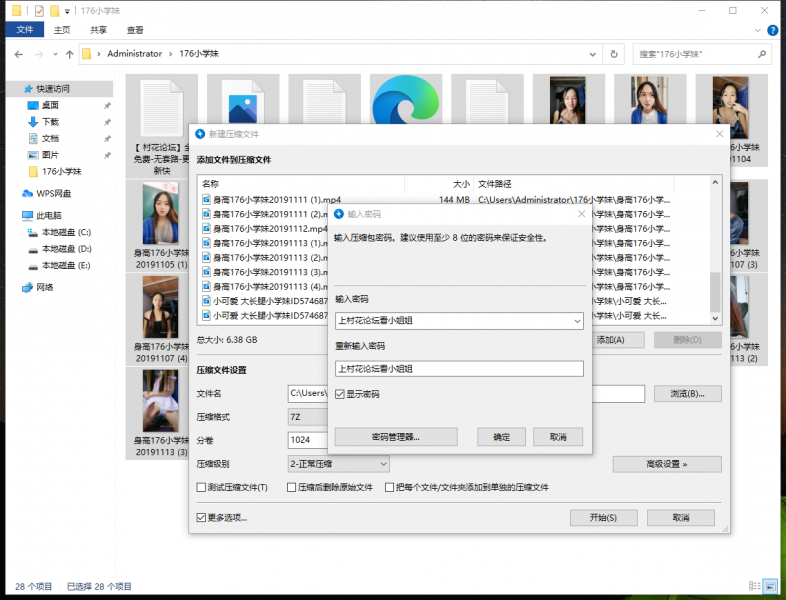This screenshot has height=600, width=786.
Task: Enable 测试压缩文件 checkbox
Action: (201, 488)
